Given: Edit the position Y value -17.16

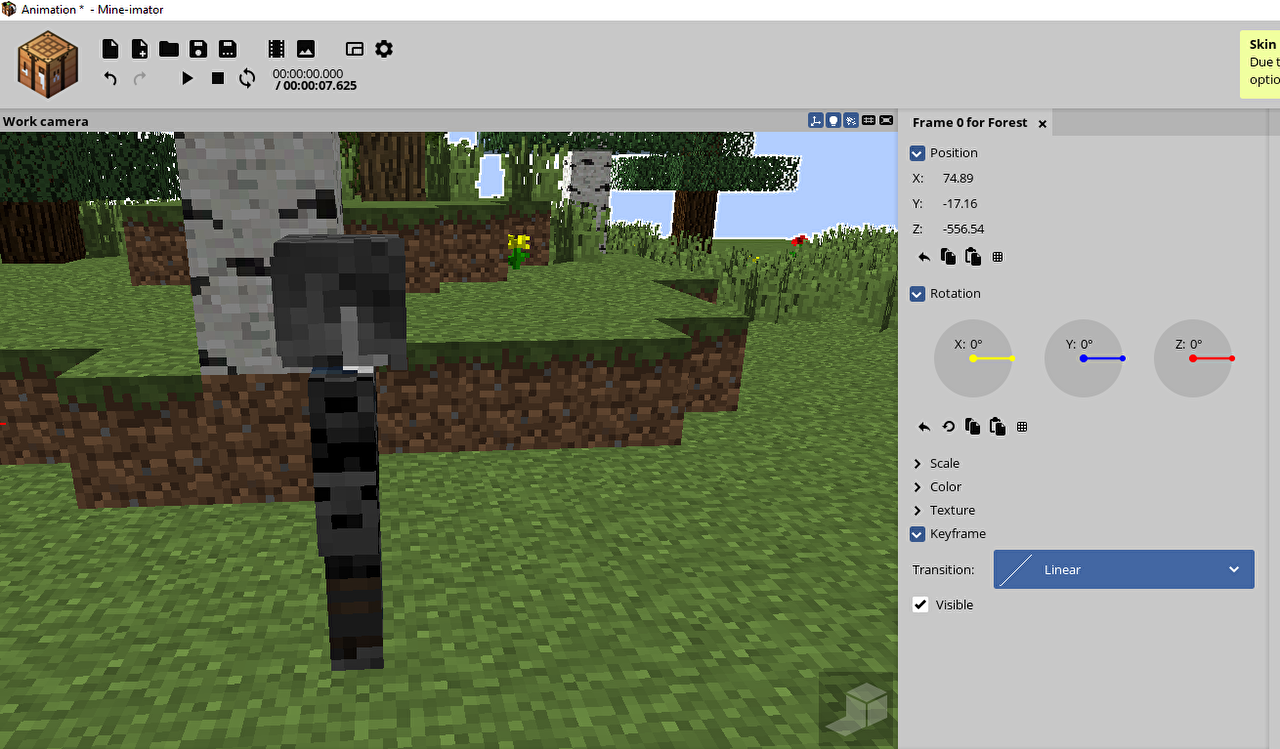Looking at the screenshot, I should [x=960, y=204].
